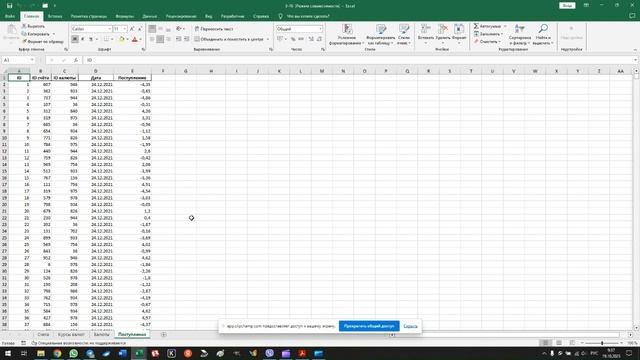Open Windows Start menu
The height and width of the screenshot is (360, 640).
click(8, 353)
